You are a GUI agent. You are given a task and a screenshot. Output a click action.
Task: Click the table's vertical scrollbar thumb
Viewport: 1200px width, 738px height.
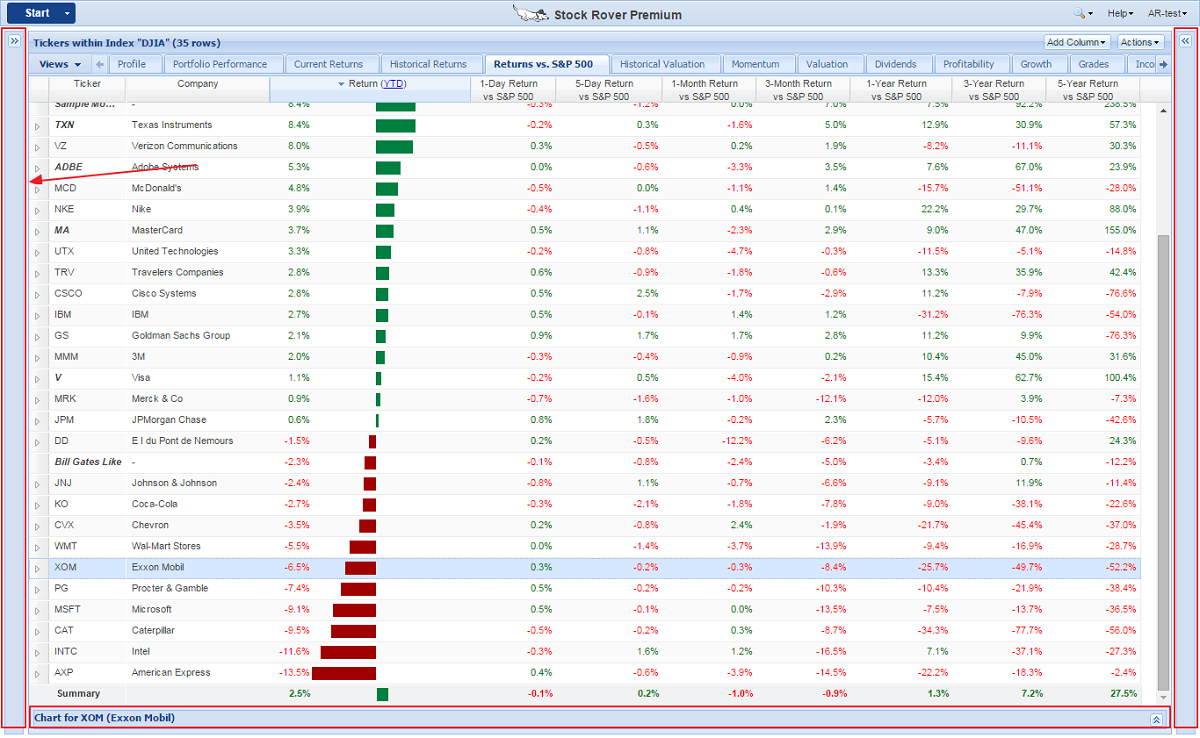[1162, 462]
